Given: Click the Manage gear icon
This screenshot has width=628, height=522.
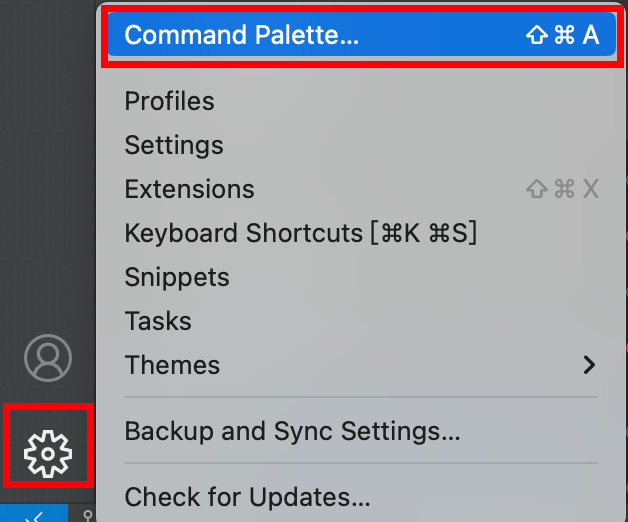Looking at the screenshot, I should pyautogui.click(x=48, y=455).
